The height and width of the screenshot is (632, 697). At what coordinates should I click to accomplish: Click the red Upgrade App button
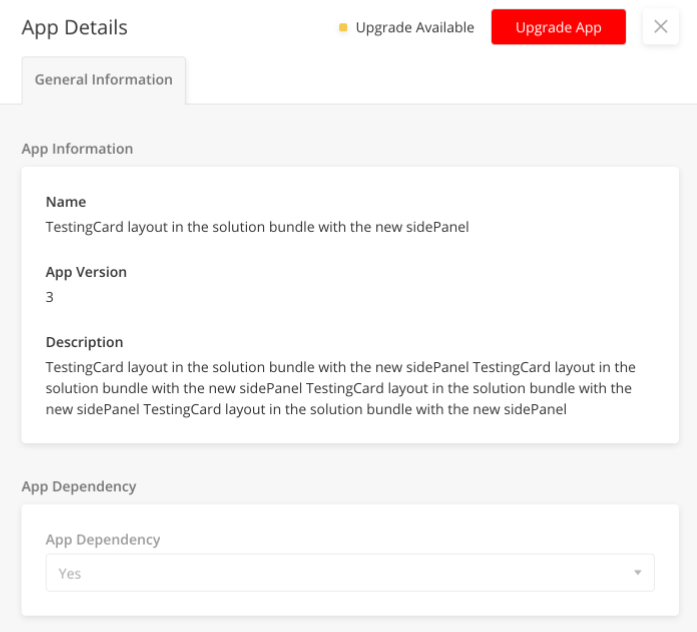(558, 27)
